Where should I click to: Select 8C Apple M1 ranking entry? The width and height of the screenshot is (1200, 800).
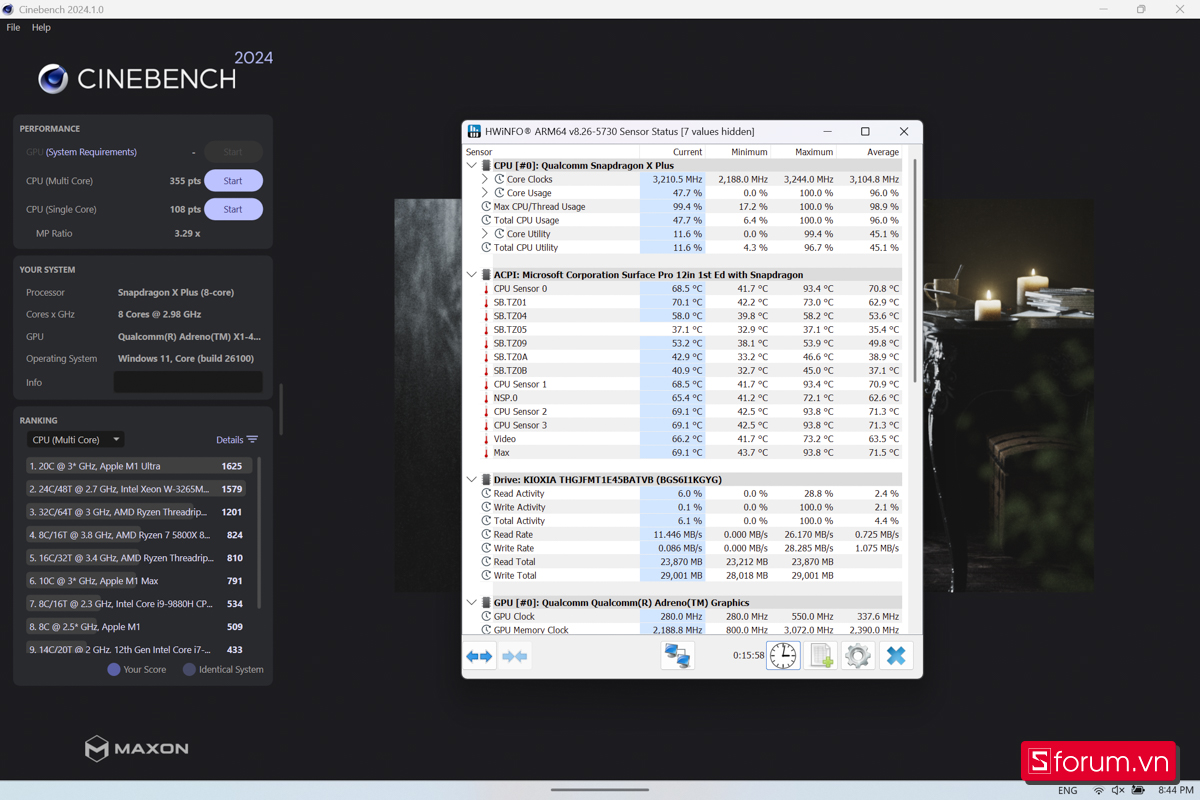click(138, 627)
